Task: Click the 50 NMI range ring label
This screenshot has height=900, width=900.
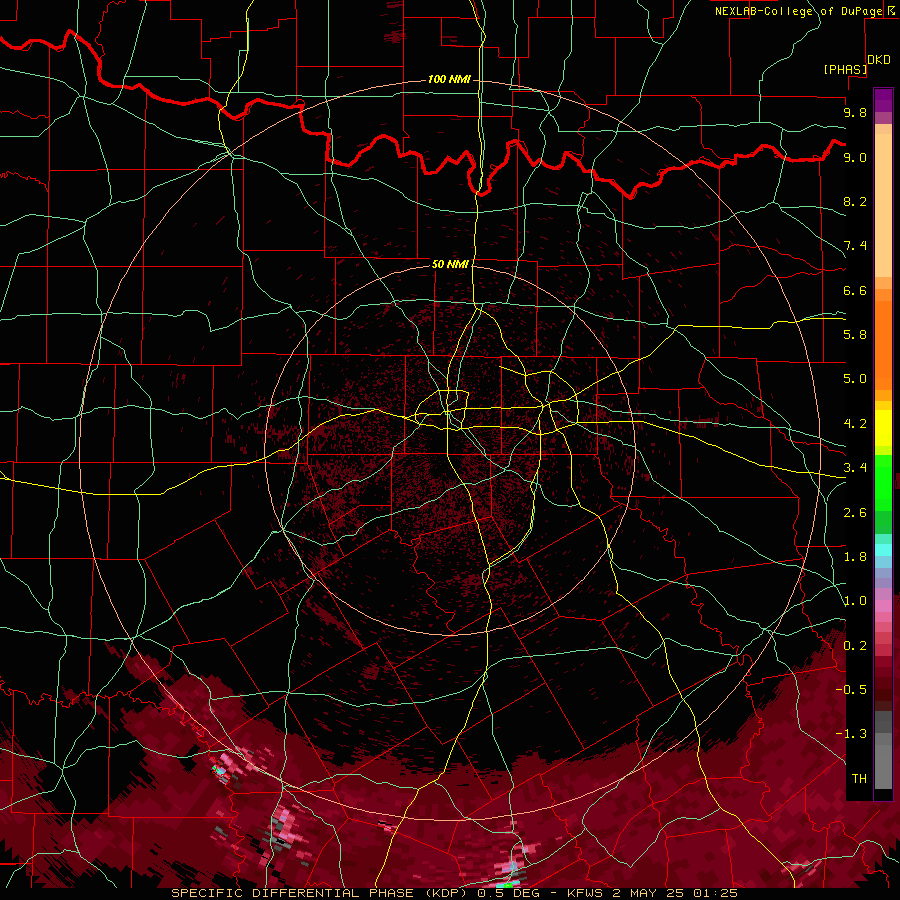Action: (x=450, y=264)
